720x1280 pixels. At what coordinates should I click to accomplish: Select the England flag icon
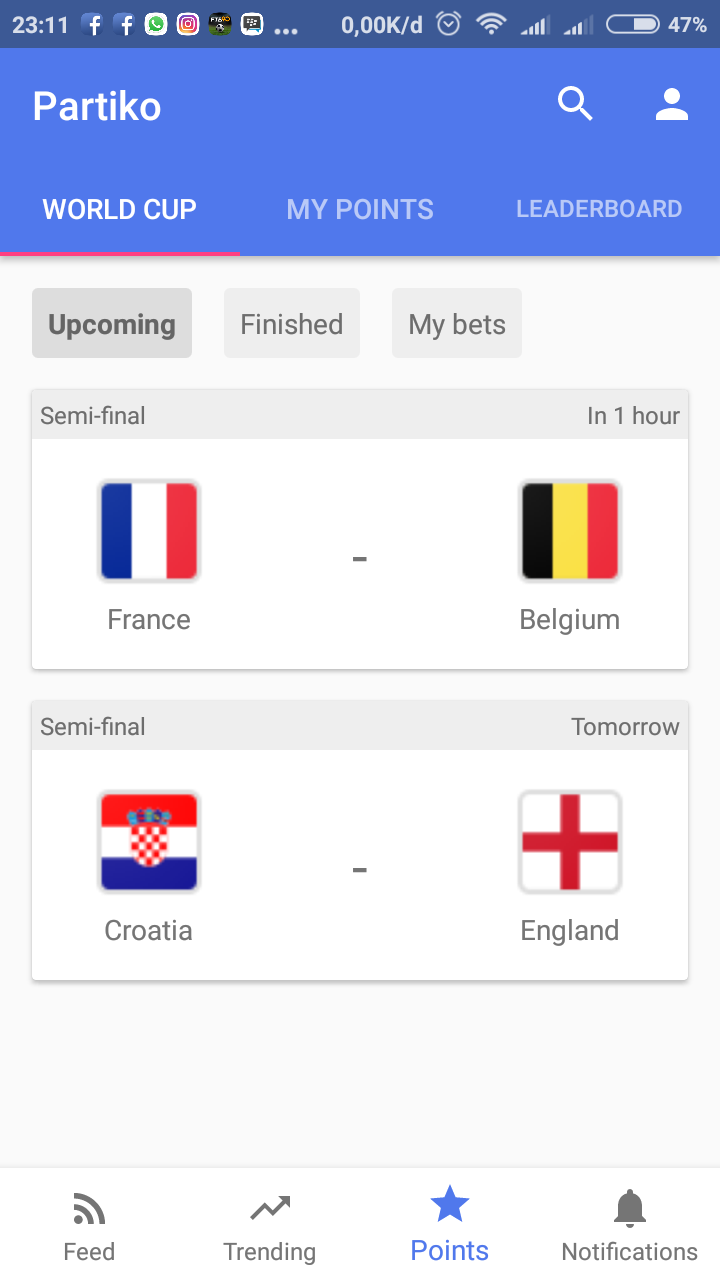pos(570,842)
